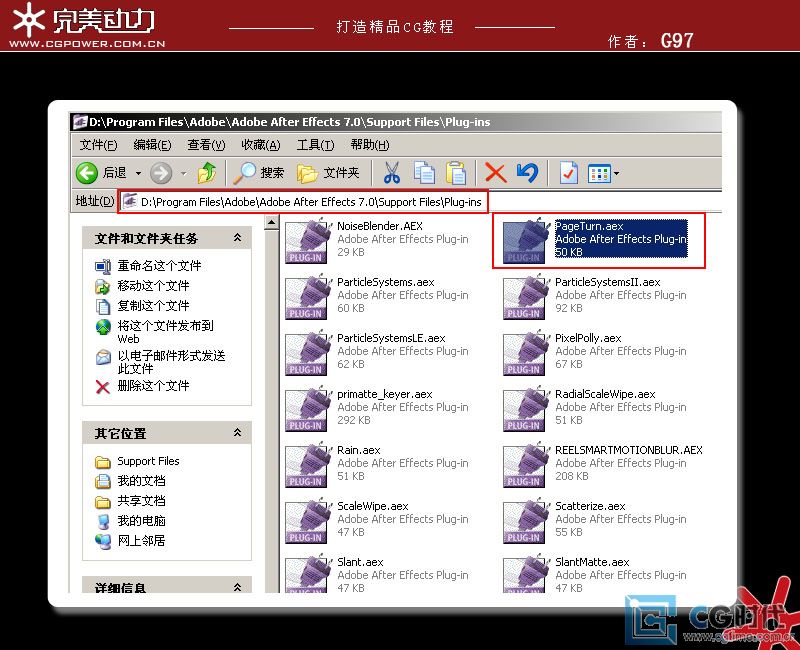Collapse the 详细信息 panel
Screen dimensions: 800x650
click(237, 587)
